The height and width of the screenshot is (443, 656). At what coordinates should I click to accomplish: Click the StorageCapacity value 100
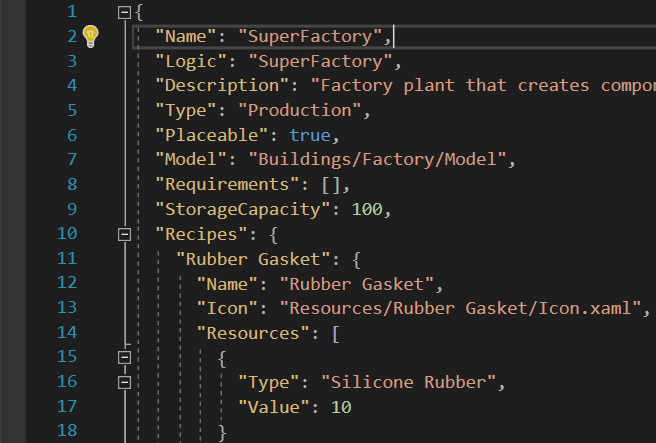click(367, 209)
